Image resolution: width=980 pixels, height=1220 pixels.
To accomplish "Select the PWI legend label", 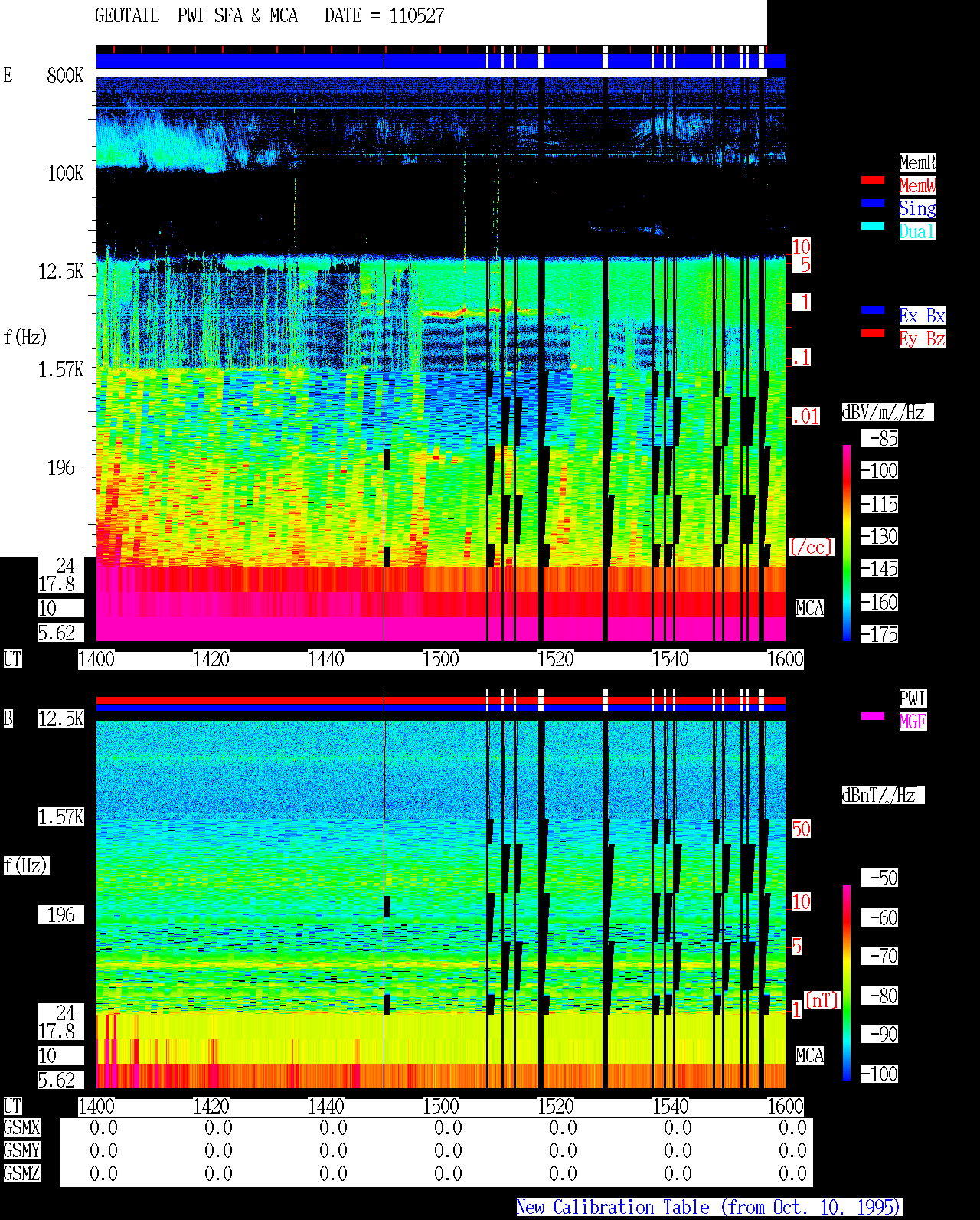I will click(x=913, y=698).
